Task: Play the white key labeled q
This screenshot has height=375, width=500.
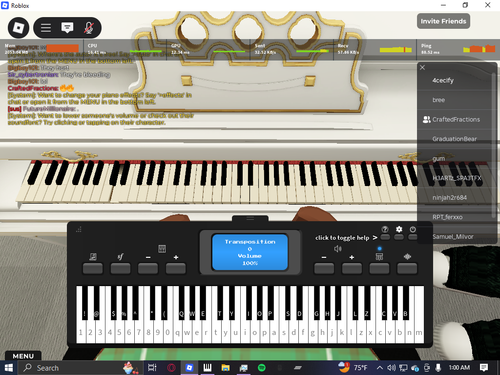Action: (177, 332)
